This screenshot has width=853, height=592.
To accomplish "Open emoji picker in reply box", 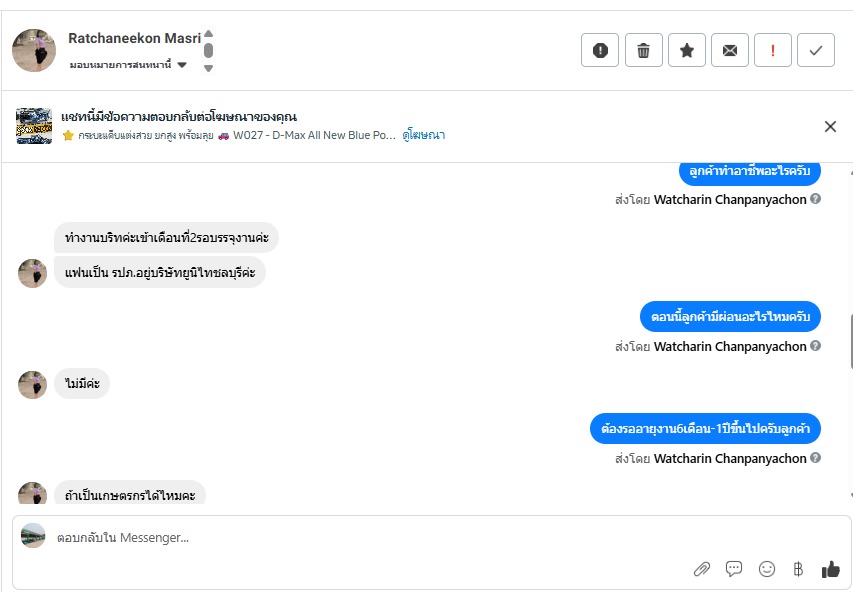I will coord(767,569).
